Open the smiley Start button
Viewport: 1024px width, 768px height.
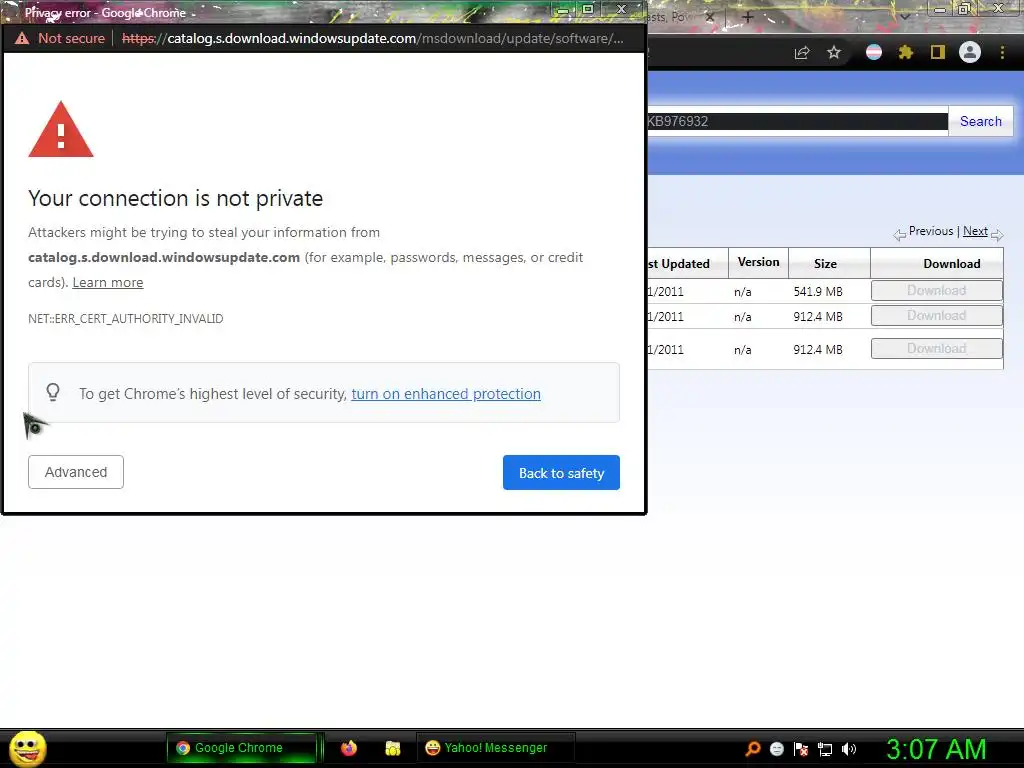coord(27,748)
